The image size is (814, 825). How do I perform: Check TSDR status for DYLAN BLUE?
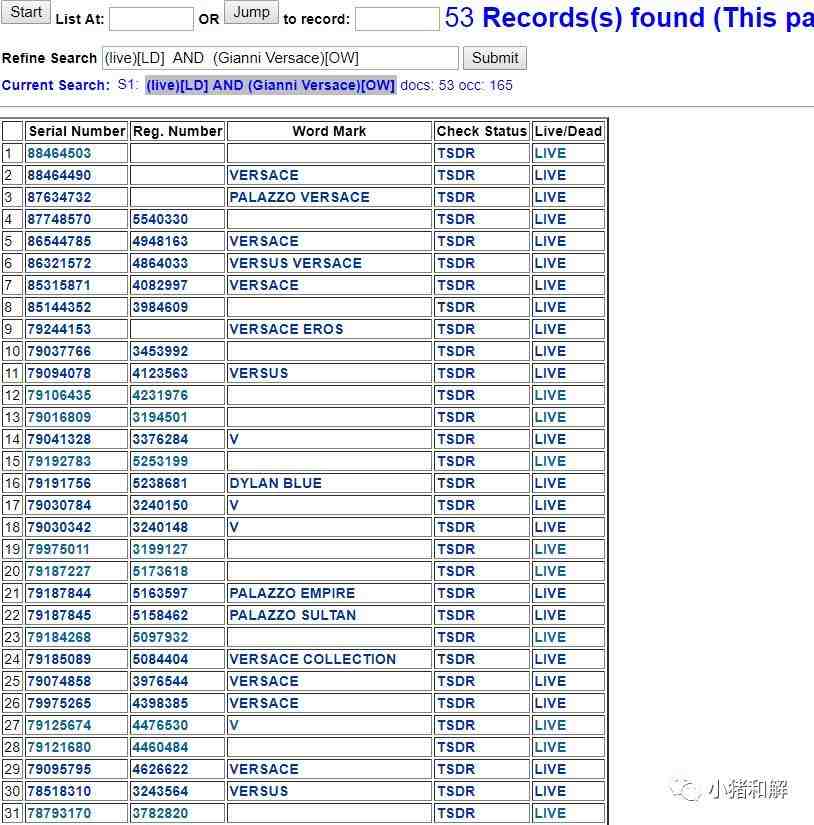(x=456, y=483)
